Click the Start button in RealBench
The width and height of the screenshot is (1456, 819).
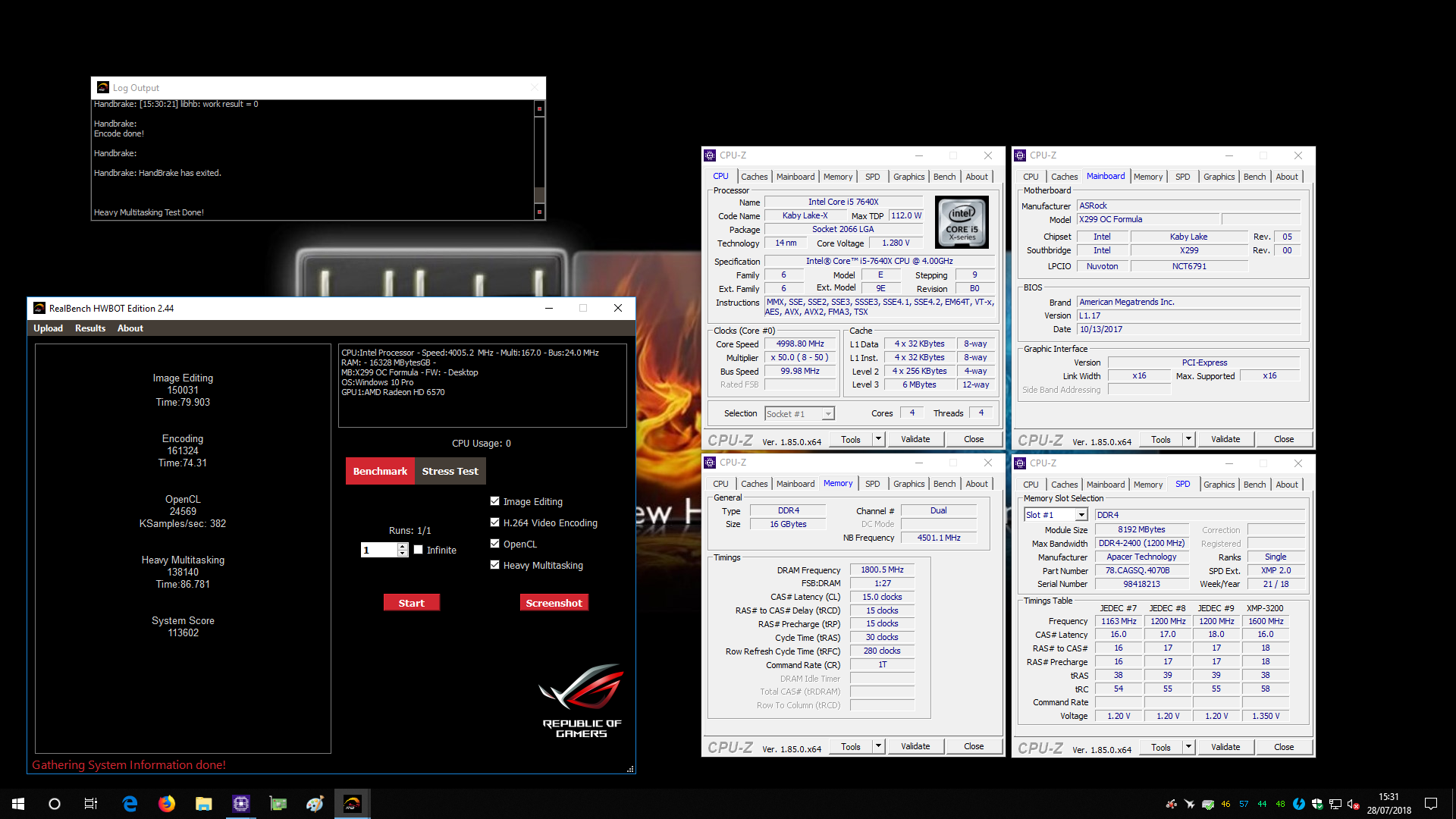[411, 603]
